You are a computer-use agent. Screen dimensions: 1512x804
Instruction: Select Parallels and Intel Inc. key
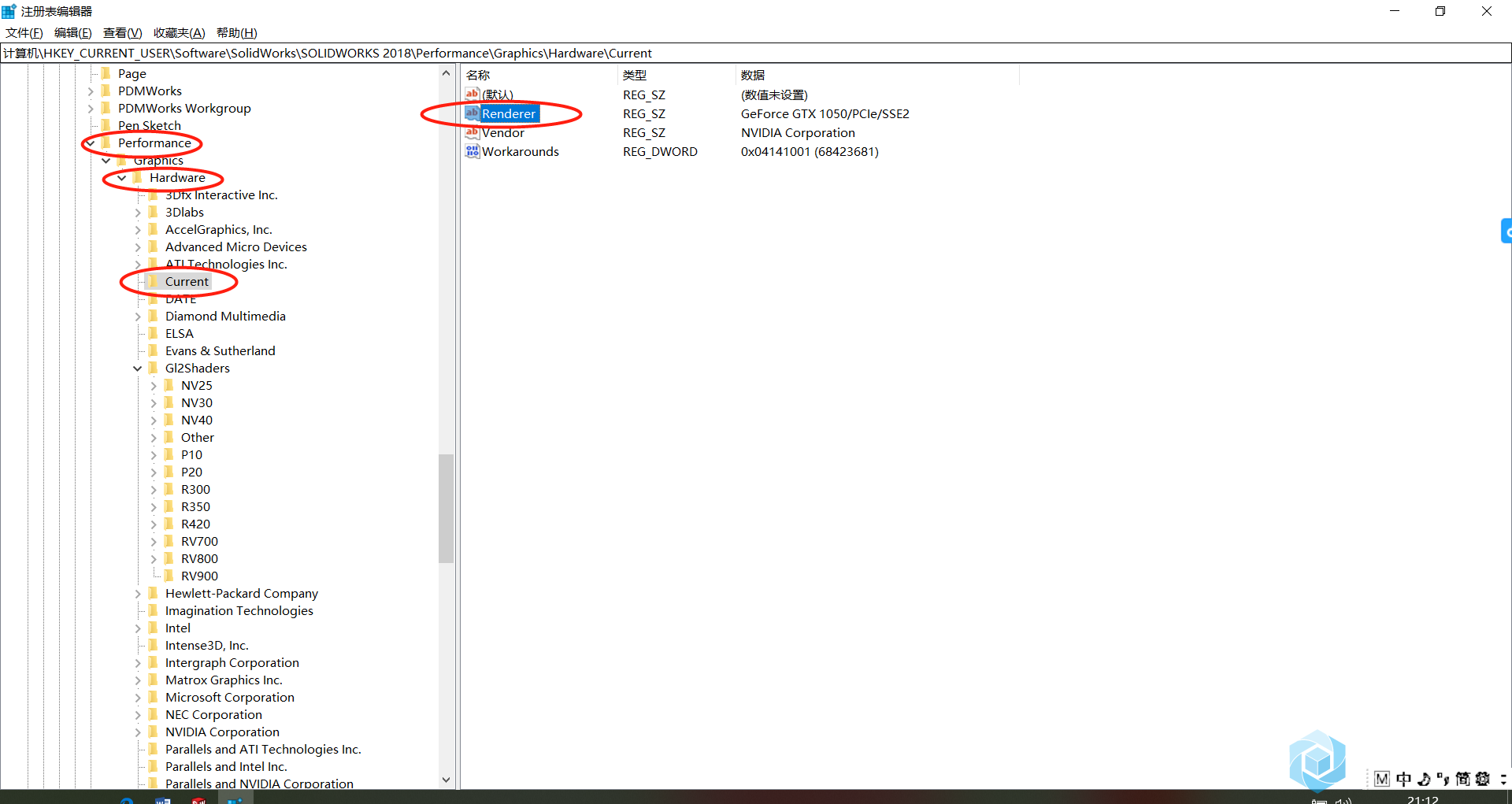click(x=226, y=767)
